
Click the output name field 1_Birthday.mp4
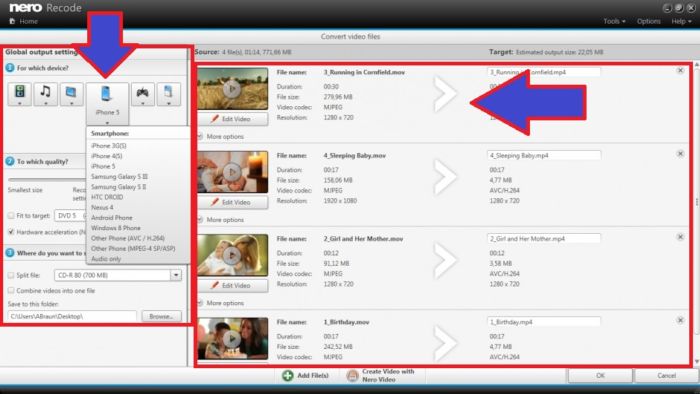pyautogui.click(x=544, y=322)
